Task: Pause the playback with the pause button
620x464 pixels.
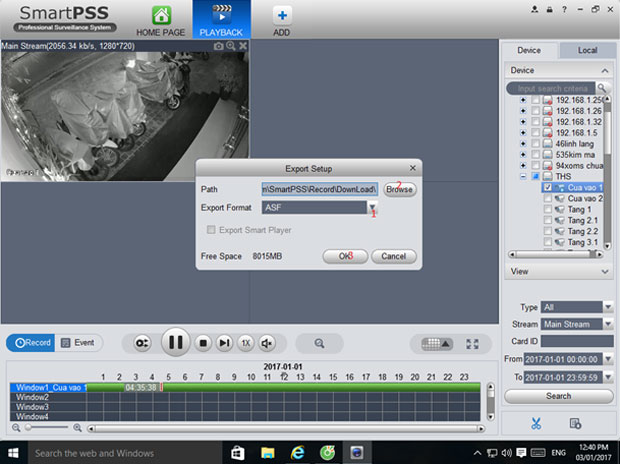Action: [175, 342]
